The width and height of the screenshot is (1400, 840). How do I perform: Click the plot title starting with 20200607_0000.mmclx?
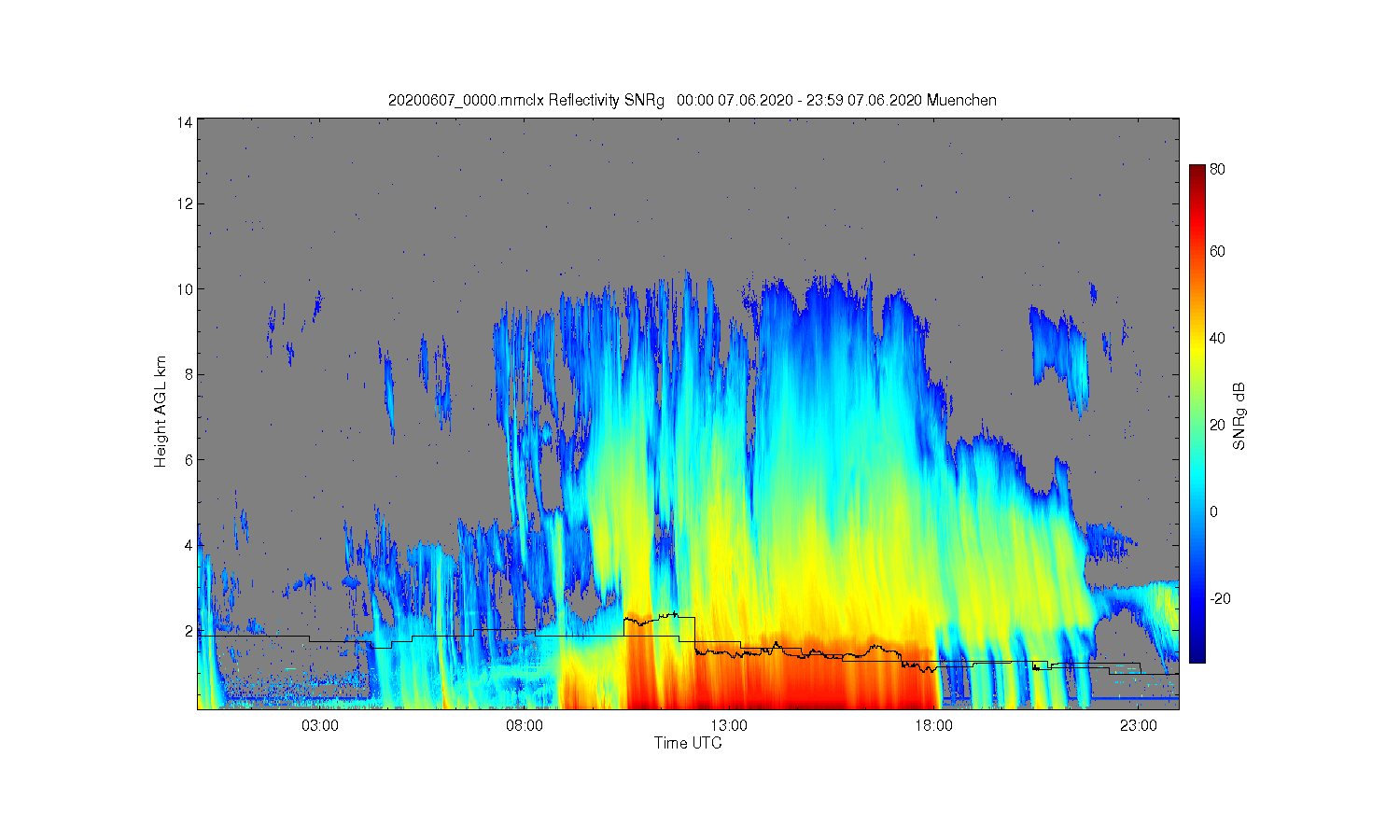point(693,100)
